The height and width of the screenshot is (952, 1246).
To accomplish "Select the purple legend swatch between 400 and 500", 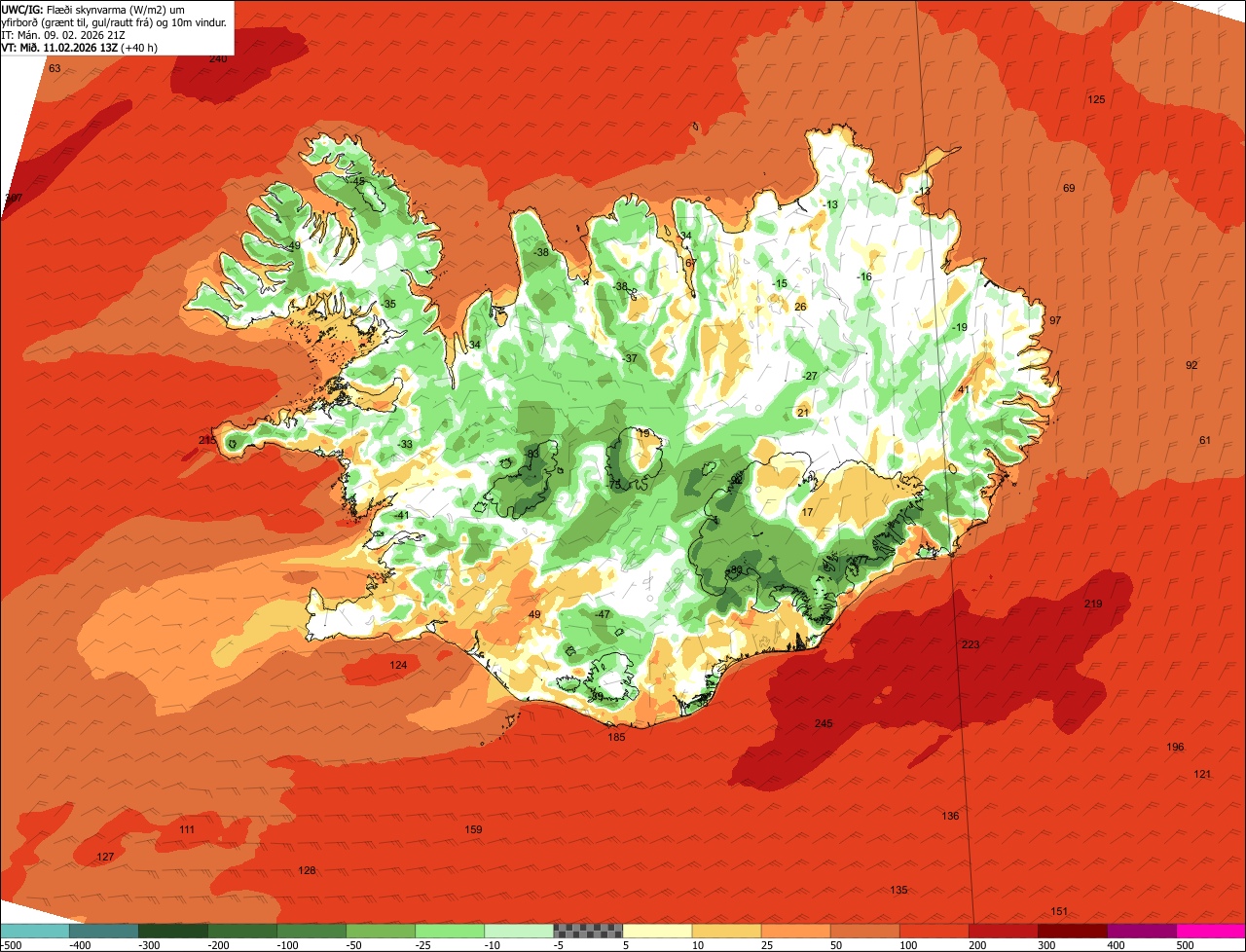I will [x=1142, y=931].
